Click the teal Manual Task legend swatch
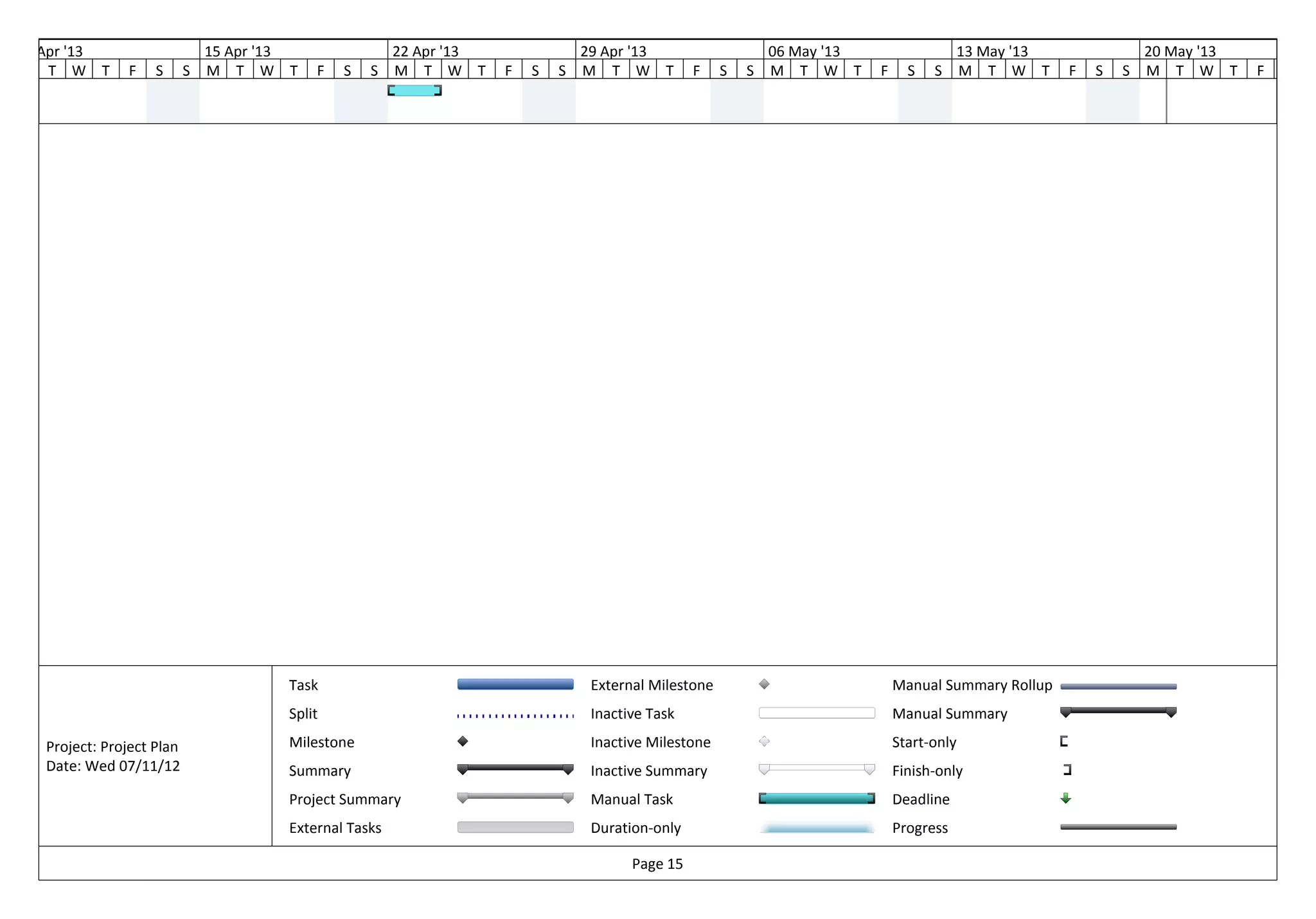 pos(816,798)
